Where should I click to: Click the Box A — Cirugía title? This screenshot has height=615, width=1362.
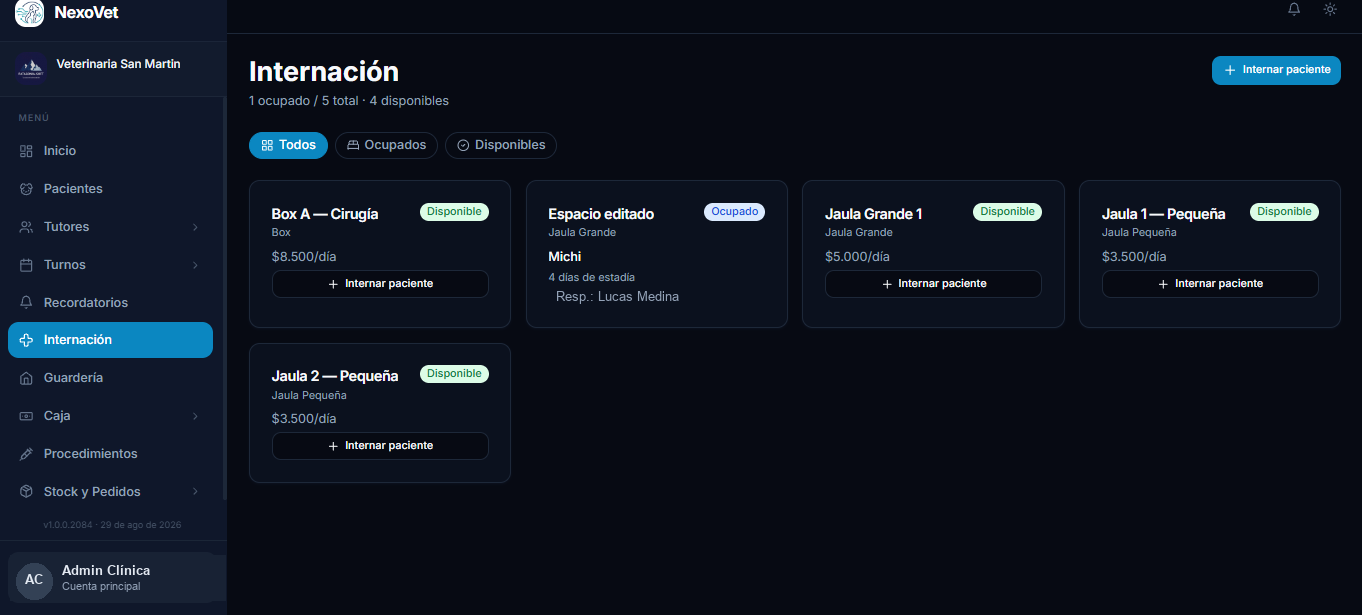coord(325,214)
